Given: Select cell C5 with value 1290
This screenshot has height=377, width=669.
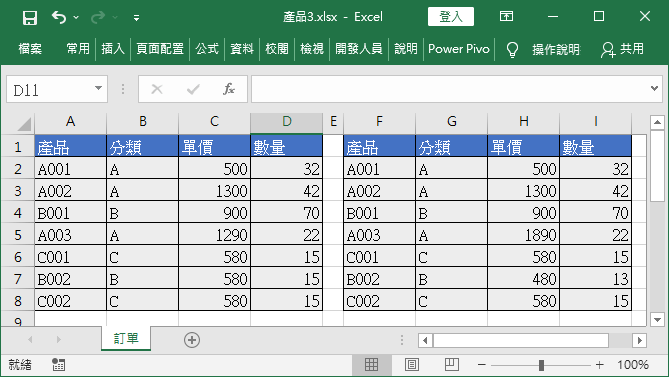Looking at the screenshot, I should pos(215,235).
